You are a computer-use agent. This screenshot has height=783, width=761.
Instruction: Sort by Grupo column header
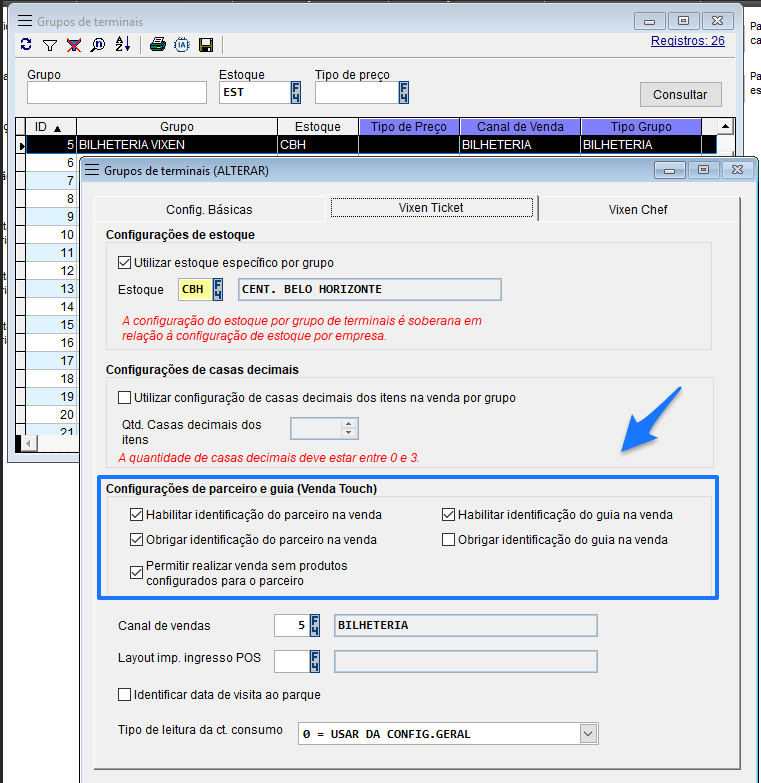[177, 127]
